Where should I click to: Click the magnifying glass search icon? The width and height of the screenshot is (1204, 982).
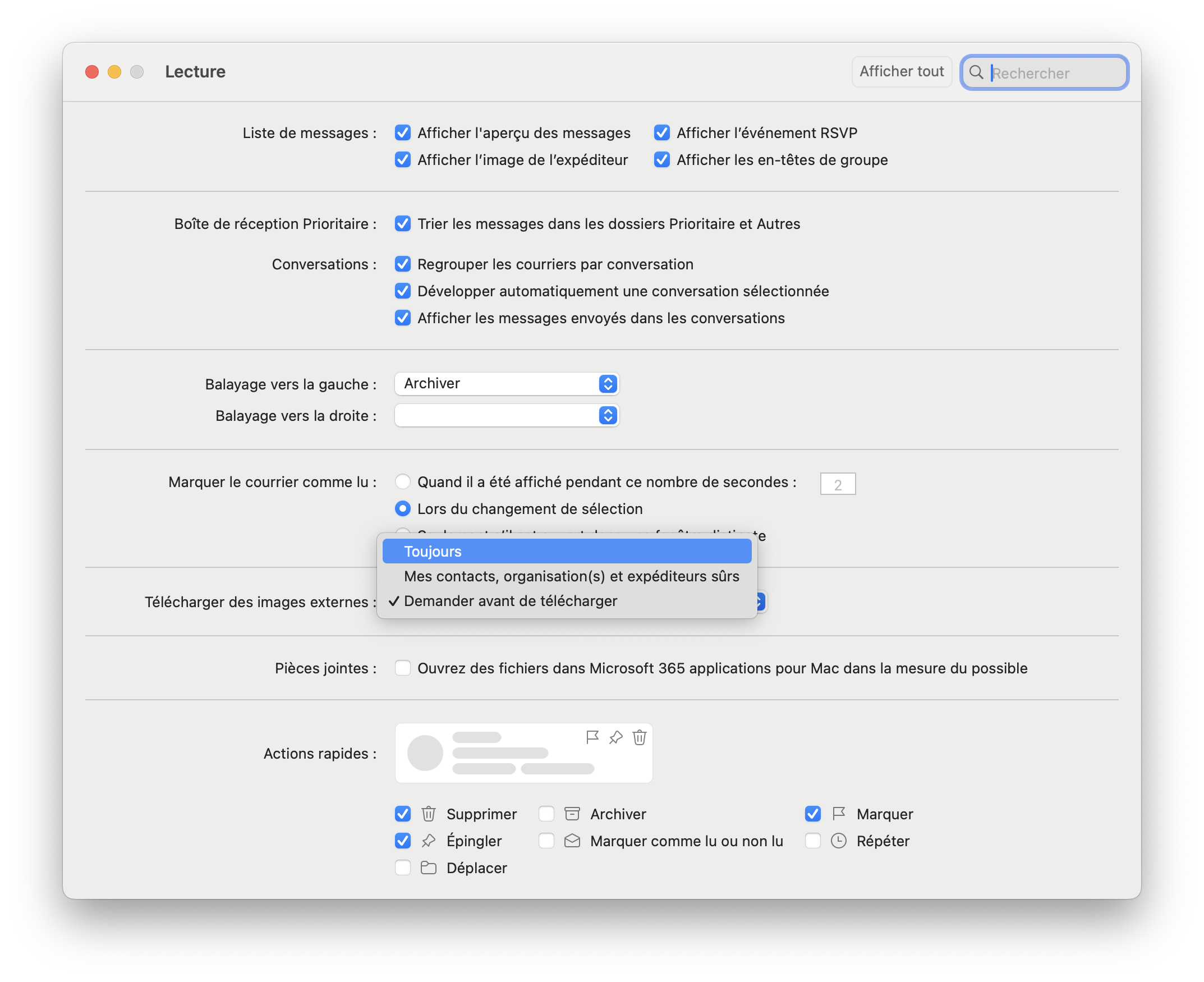(976, 72)
